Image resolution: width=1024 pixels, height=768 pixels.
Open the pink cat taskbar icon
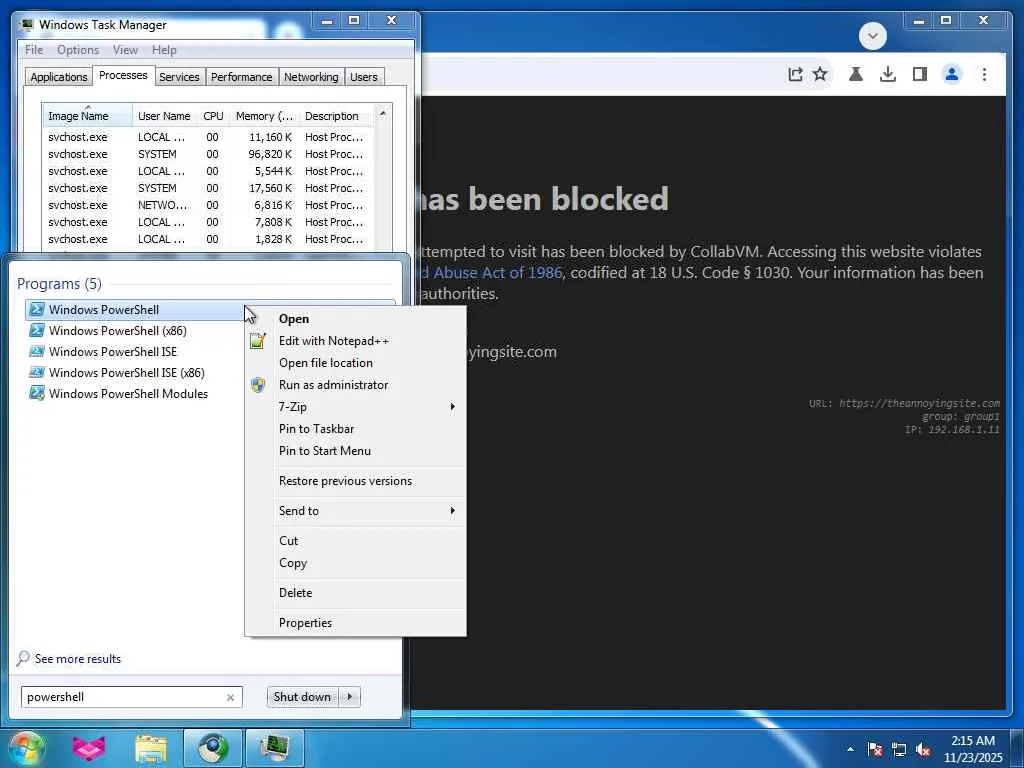click(89, 748)
